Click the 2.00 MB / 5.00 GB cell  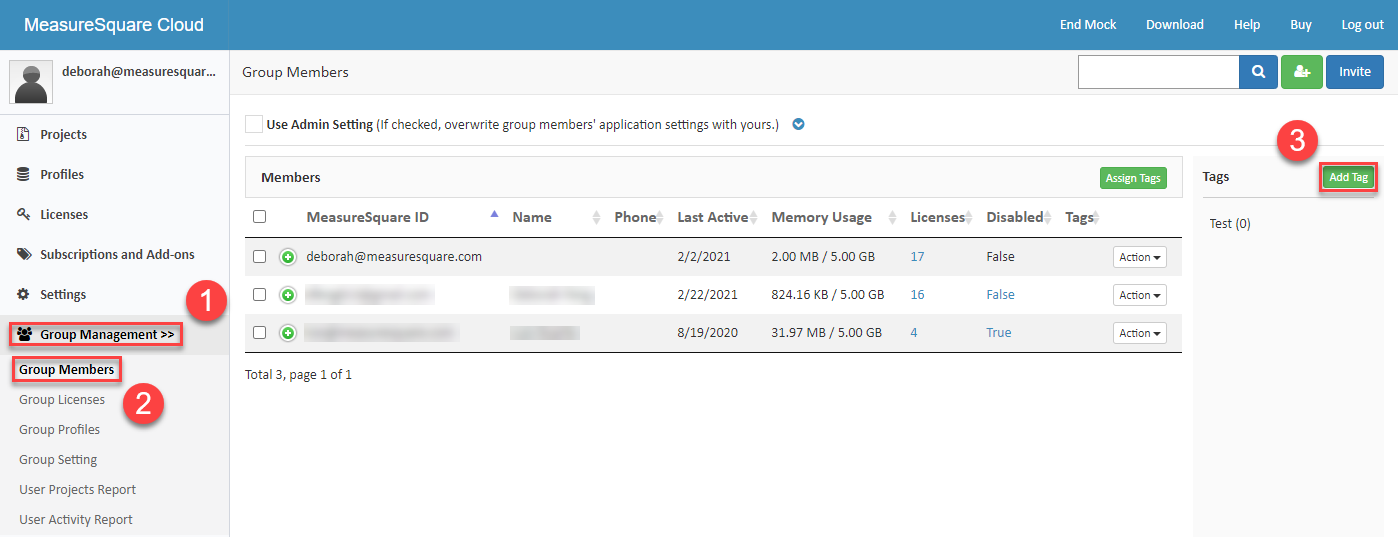pos(823,257)
